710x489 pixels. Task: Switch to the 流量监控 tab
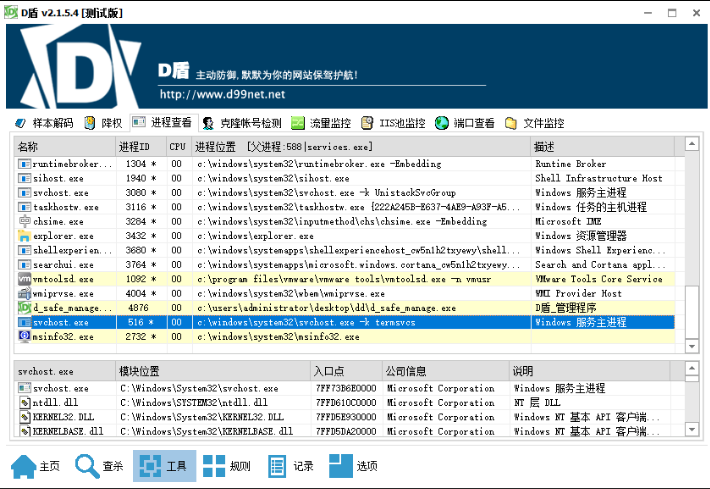click(x=321, y=123)
